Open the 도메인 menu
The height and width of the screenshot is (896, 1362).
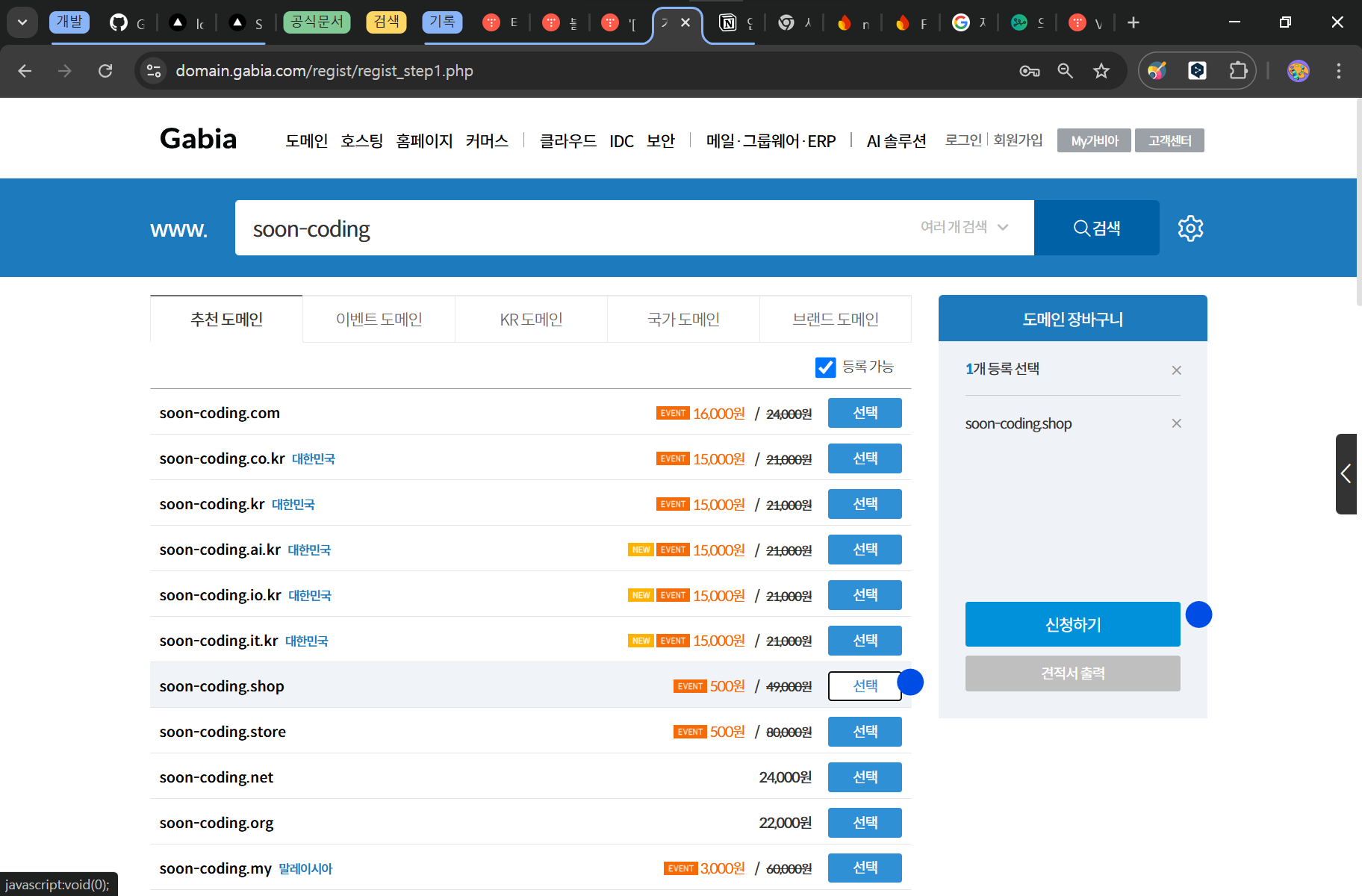tap(306, 140)
